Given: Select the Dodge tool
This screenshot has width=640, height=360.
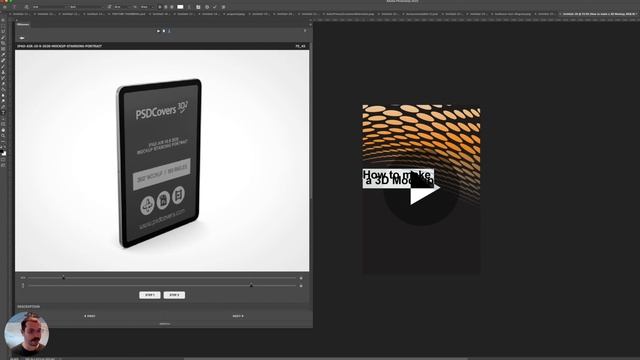Looking at the screenshot, I should (3, 100).
